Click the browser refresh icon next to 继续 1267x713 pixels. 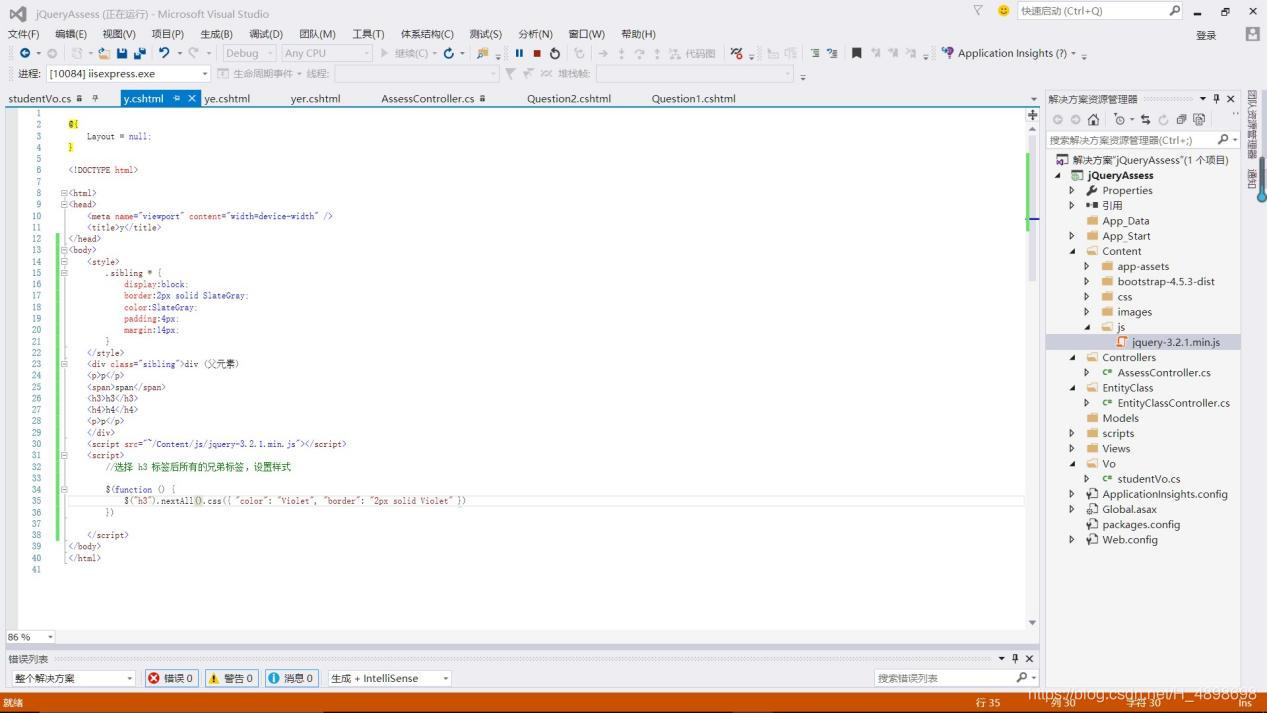click(448, 53)
